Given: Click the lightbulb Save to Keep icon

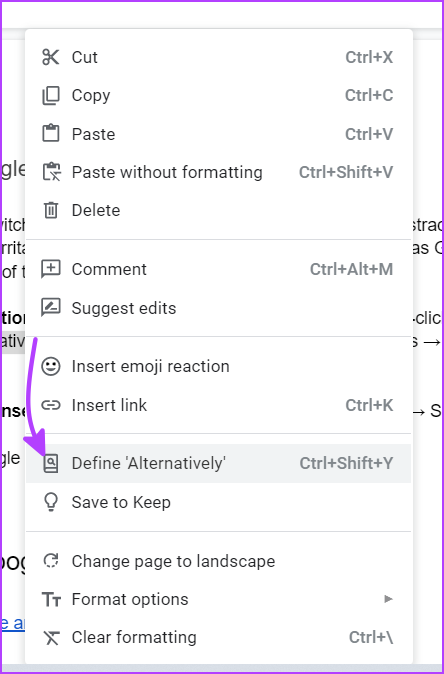Looking at the screenshot, I should point(51,502).
